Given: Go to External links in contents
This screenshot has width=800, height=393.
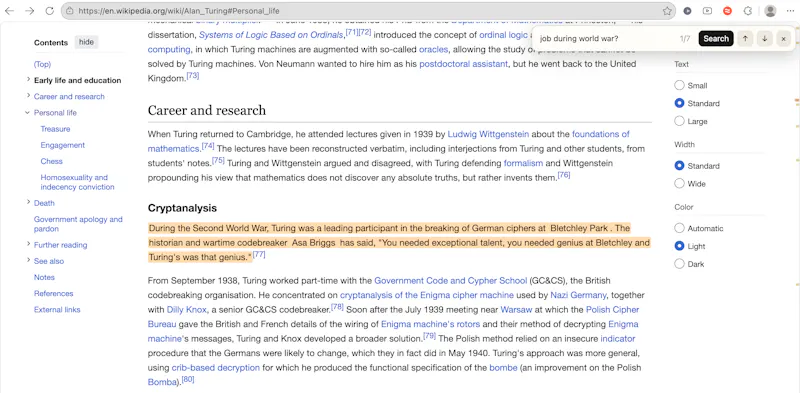Looking at the screenshot, I should [x=57, y=310].
